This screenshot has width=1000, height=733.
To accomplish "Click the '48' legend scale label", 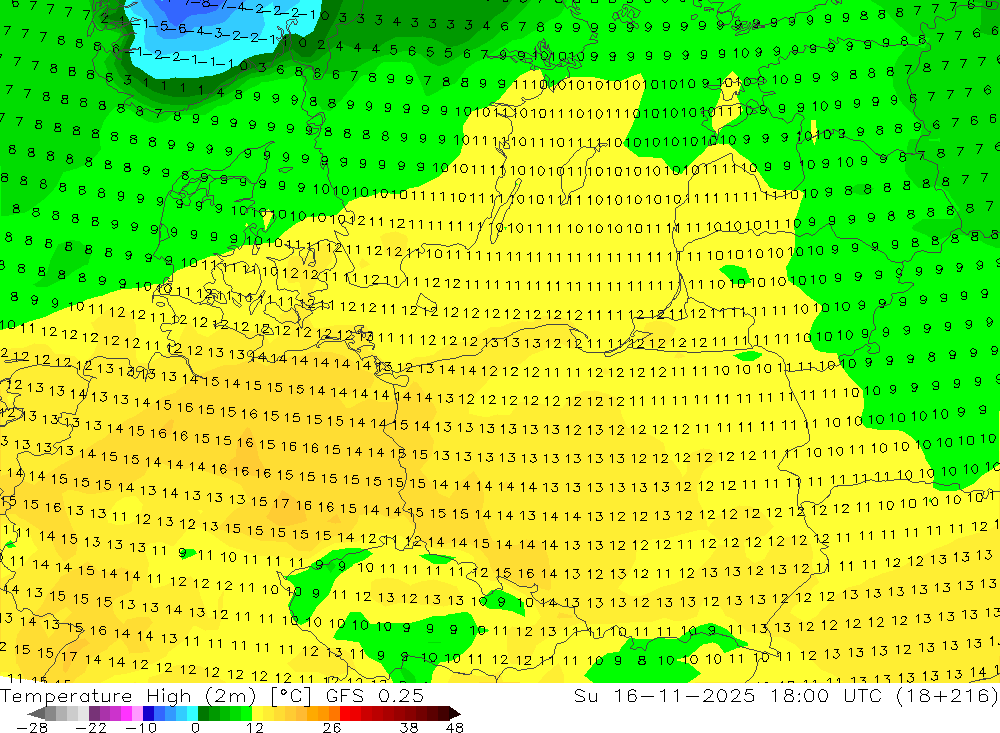I will [x=455, y=727].
